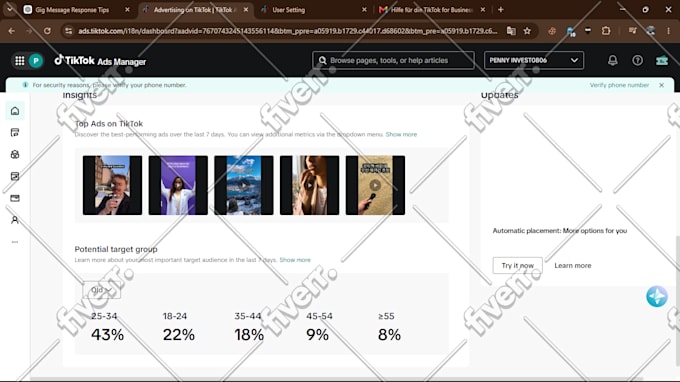Click the Automatic placement update text
680x382 pixels.
click(x=559, y=231)
